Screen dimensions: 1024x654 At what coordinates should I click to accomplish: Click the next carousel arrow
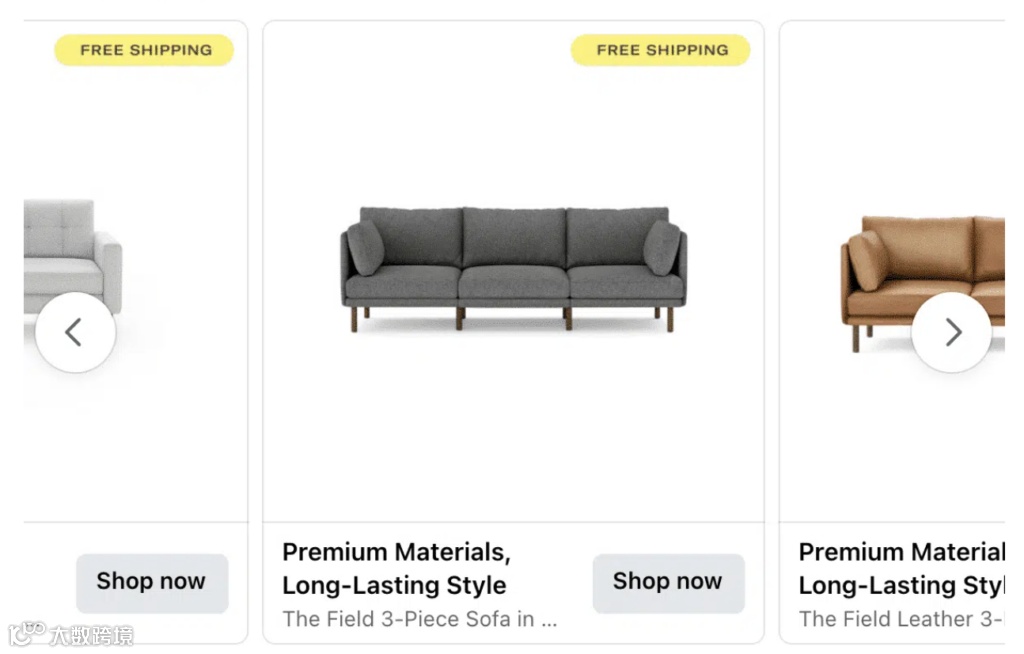[951, 333]
